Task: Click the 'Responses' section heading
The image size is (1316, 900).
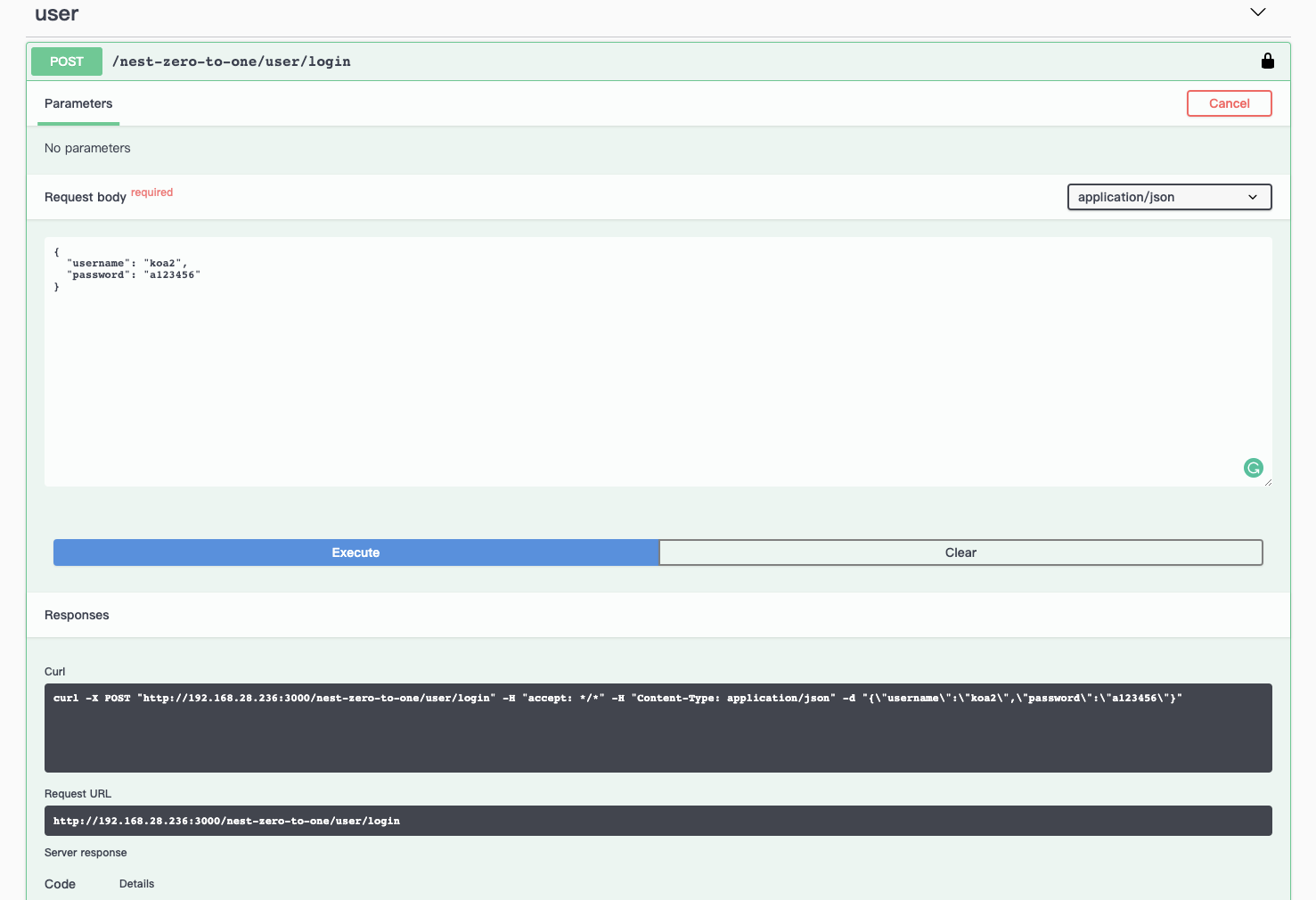Action: (x=77, y=615)
